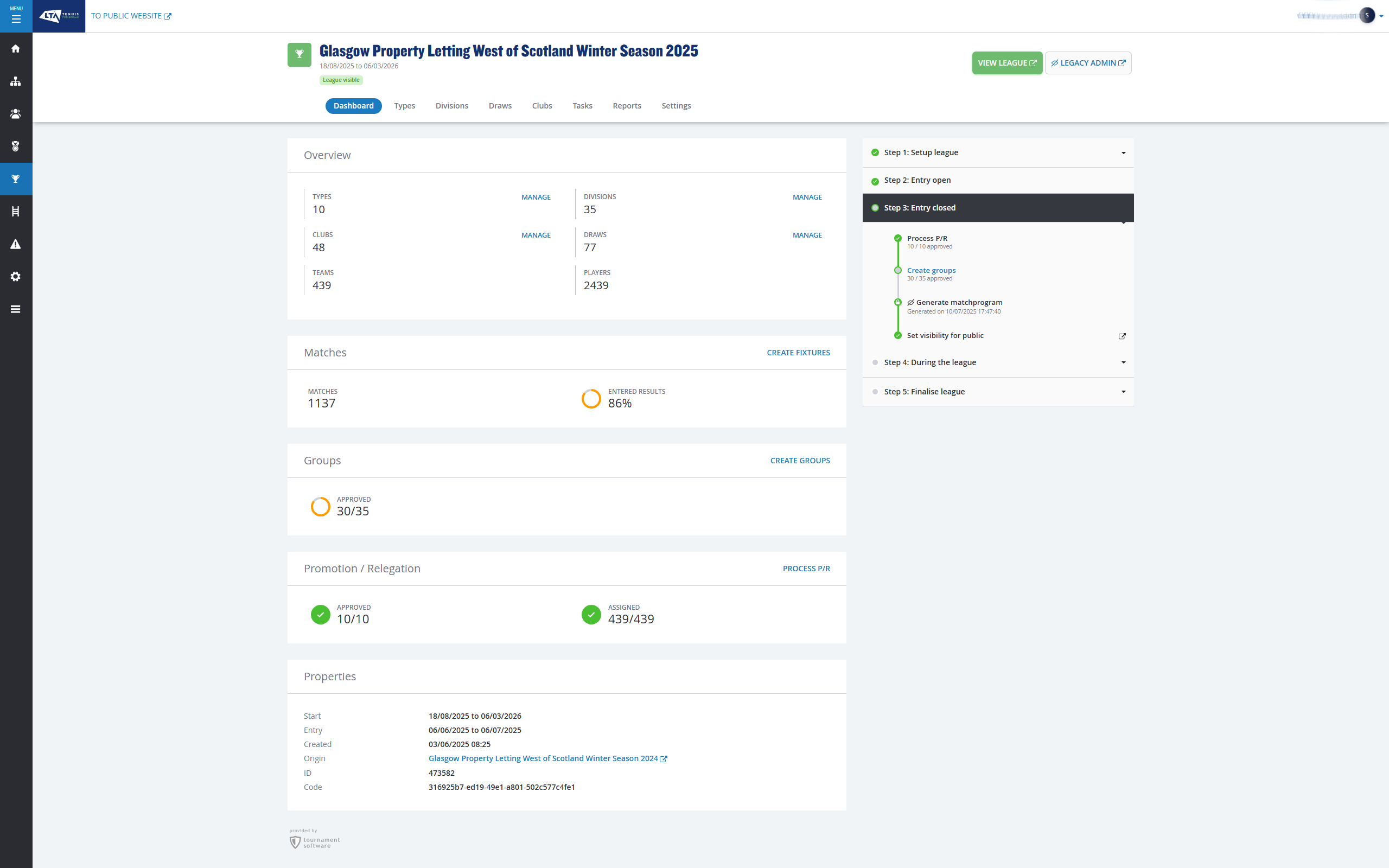Click the entered results progress ring
1389x868 pixels.
click(591, 398)
